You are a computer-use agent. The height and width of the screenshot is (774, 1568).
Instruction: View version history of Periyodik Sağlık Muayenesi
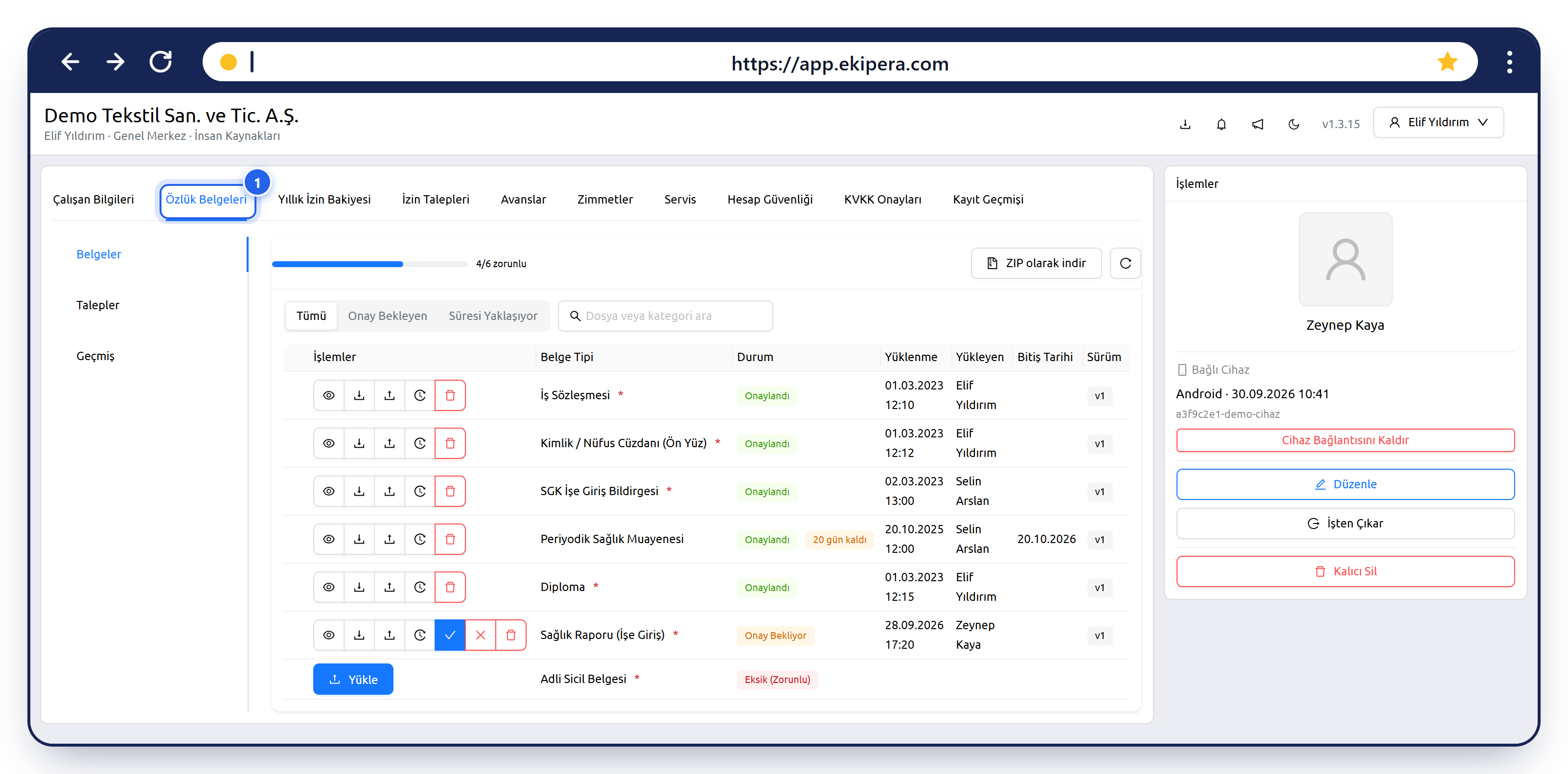click(420, 539)
